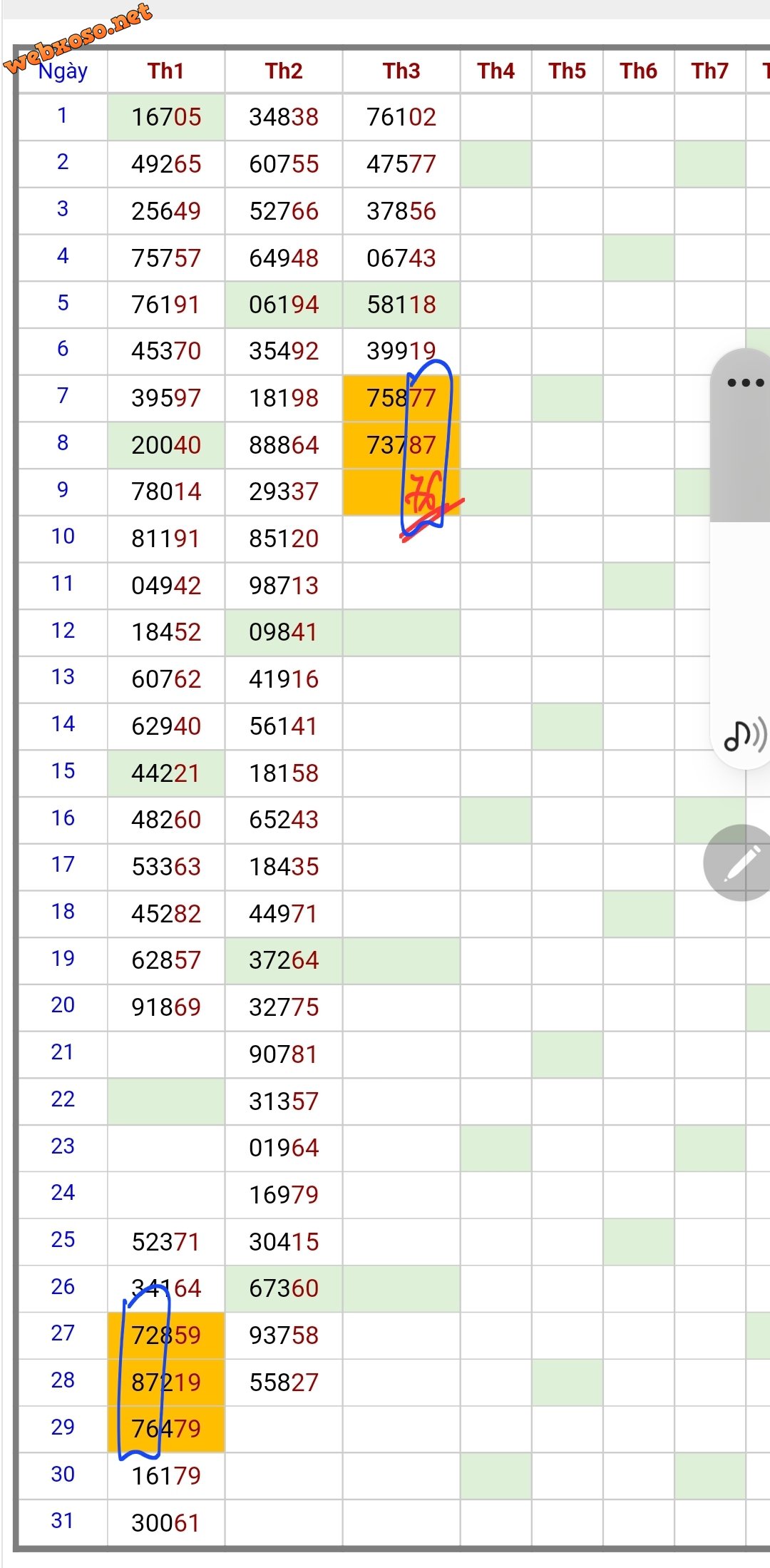Click cell value 91869
The height and width of the screenshot is (1568, 770).
(166, 1007)
